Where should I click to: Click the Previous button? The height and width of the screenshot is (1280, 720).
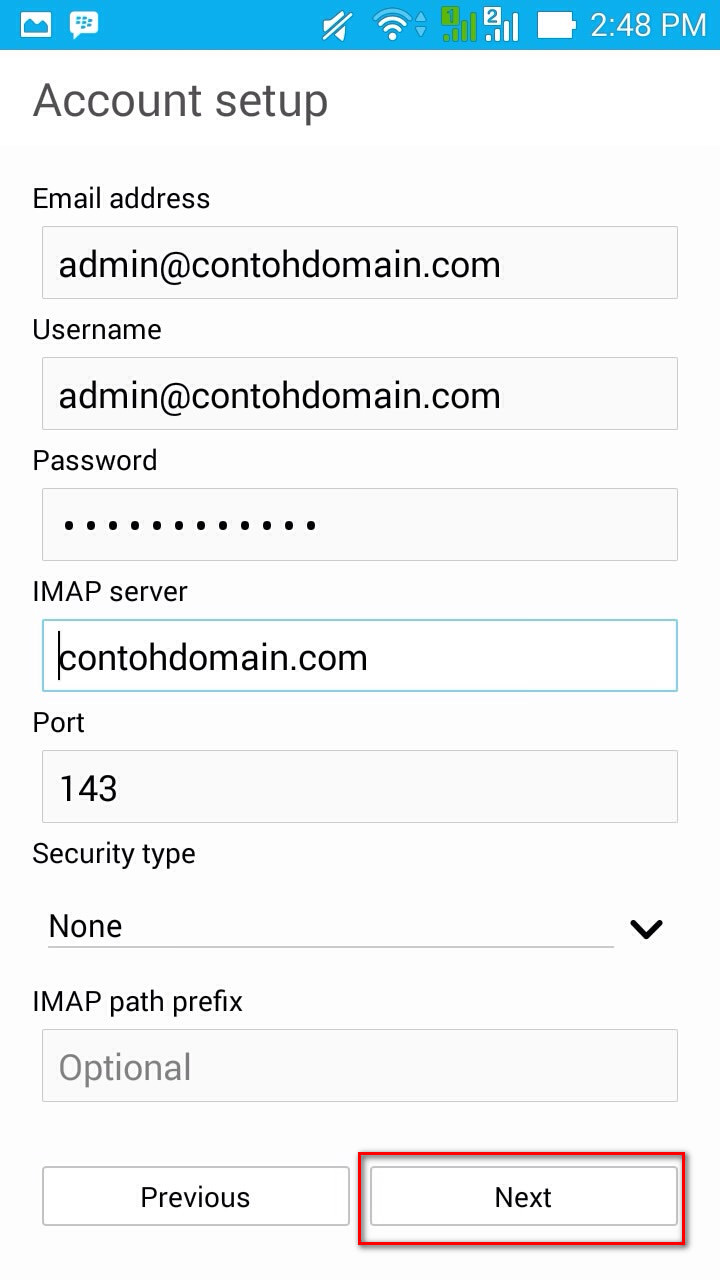(x=196, y=1197)
